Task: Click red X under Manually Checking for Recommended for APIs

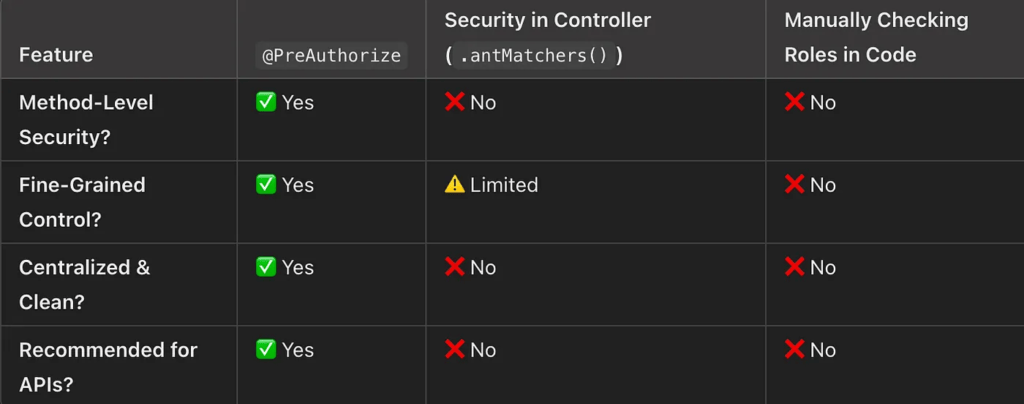Action: (795, 349)
